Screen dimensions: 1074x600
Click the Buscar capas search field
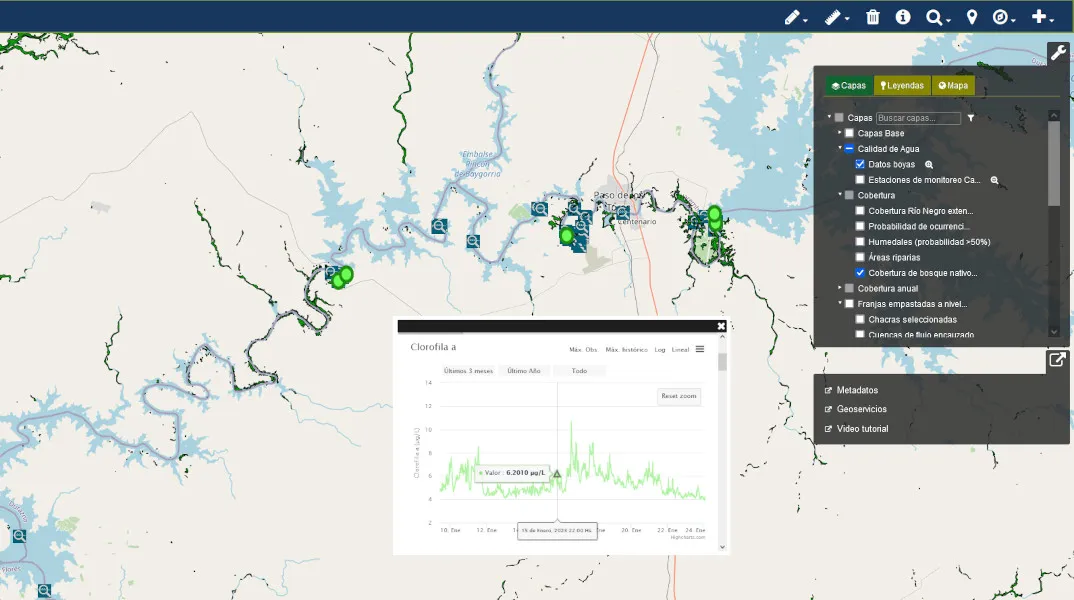point(918,118)
